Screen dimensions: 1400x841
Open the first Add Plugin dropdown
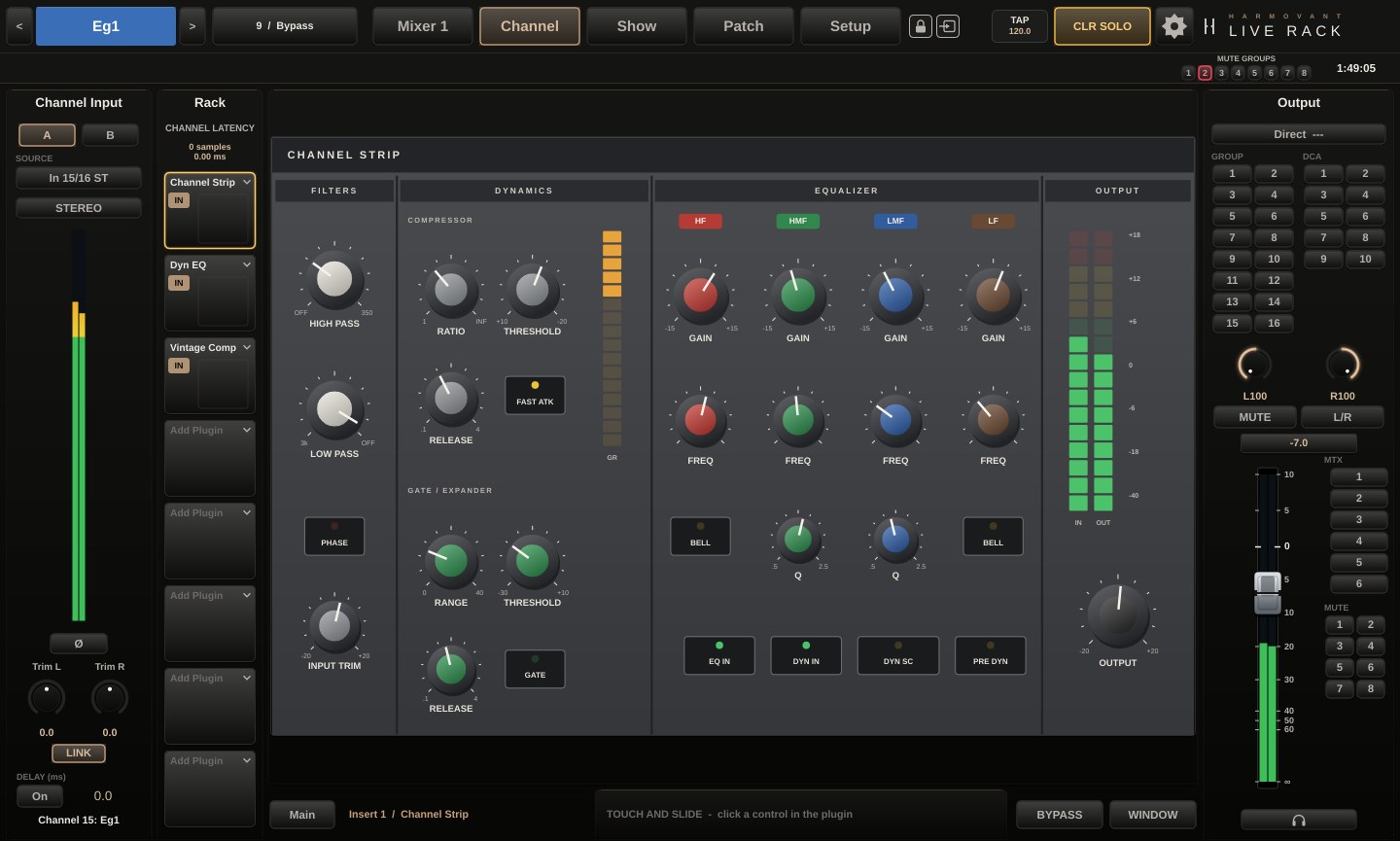247,430
